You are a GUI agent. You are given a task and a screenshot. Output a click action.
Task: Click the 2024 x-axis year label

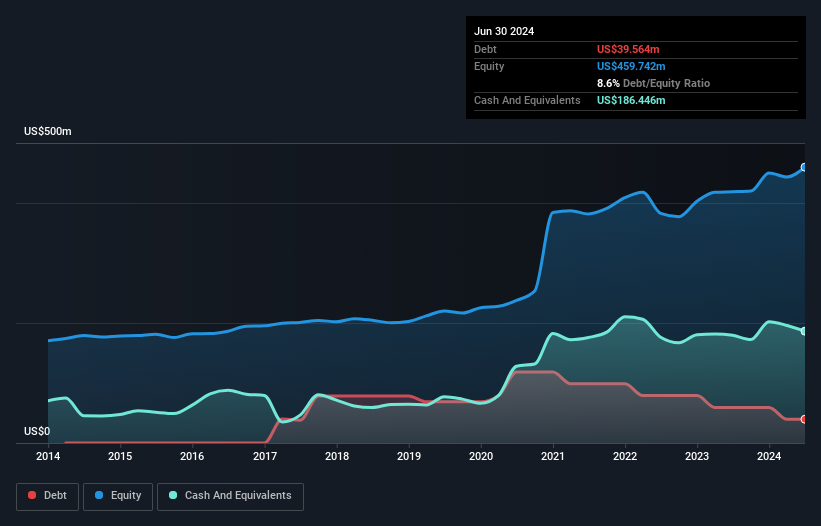click(770, 457)
